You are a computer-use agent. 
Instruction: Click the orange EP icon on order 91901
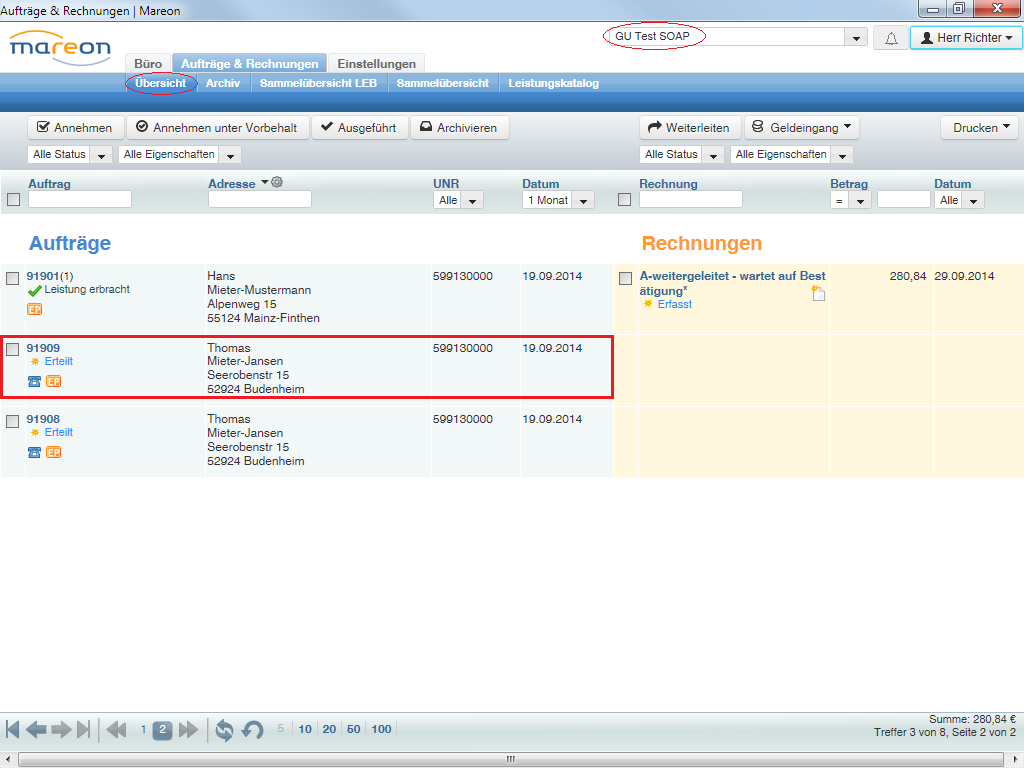coord(35,310)
